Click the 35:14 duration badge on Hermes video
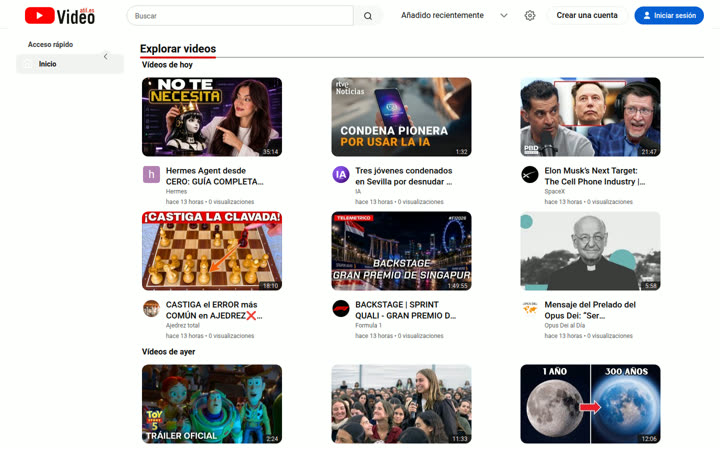Viewport: 720px width, 450px height. point(270,152)
